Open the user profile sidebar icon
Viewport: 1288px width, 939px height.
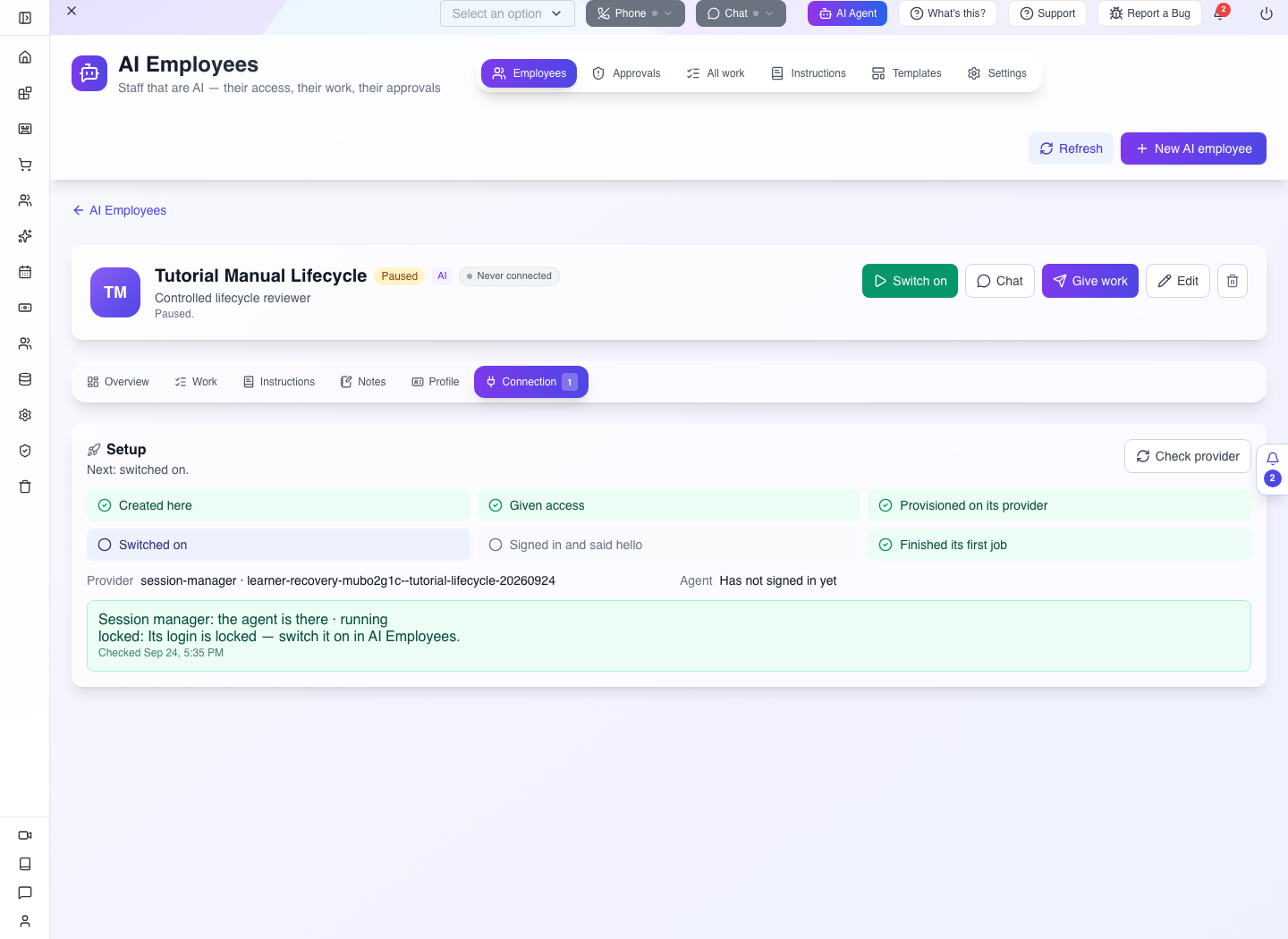pyautogui.click(x=25, y=921)
